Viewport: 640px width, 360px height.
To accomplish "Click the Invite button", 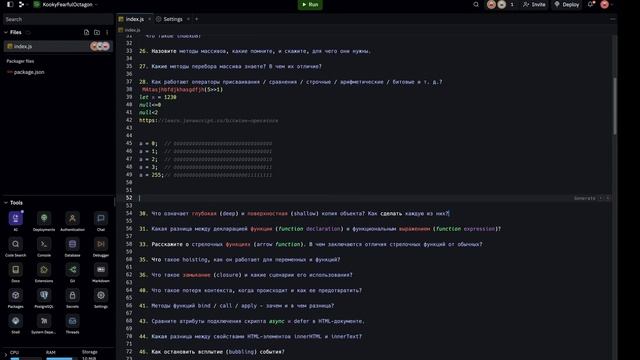I will (x=534, y=4).
